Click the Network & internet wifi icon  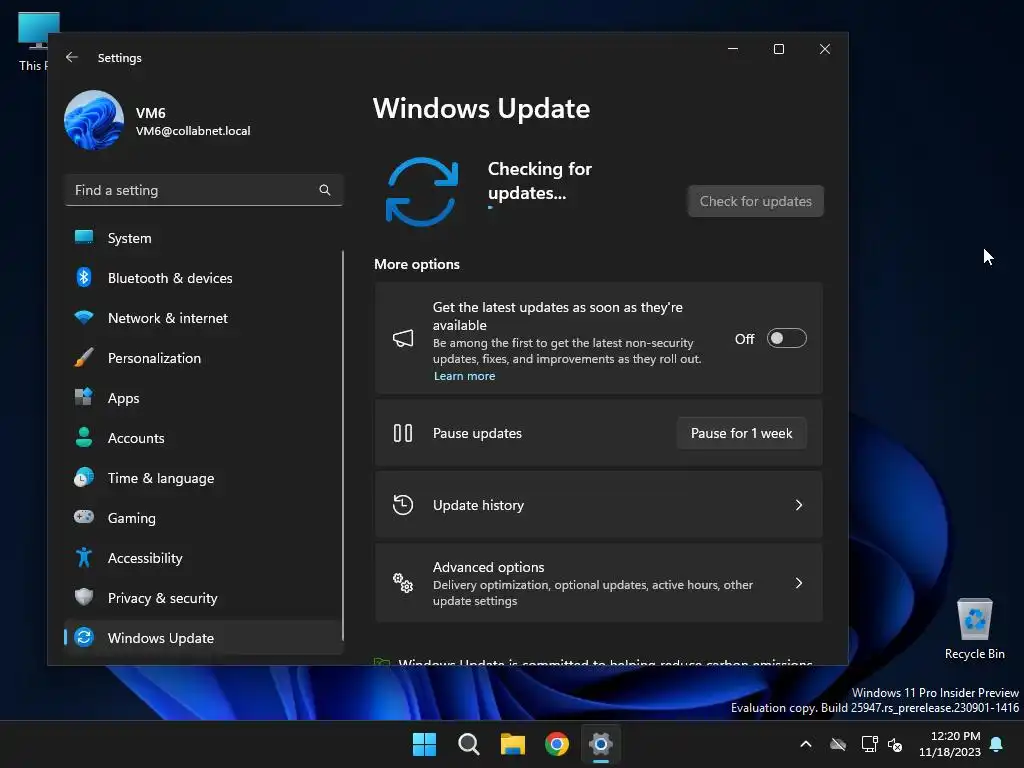(x=84, y=317)
